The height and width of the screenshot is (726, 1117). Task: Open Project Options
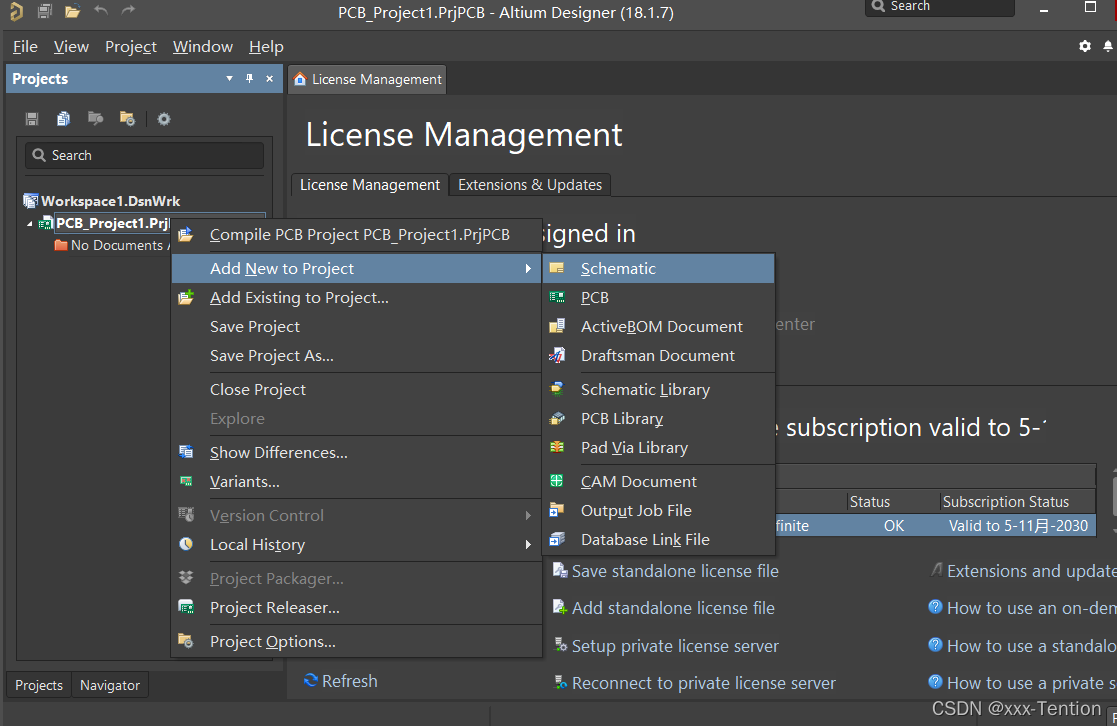point(356,642)
